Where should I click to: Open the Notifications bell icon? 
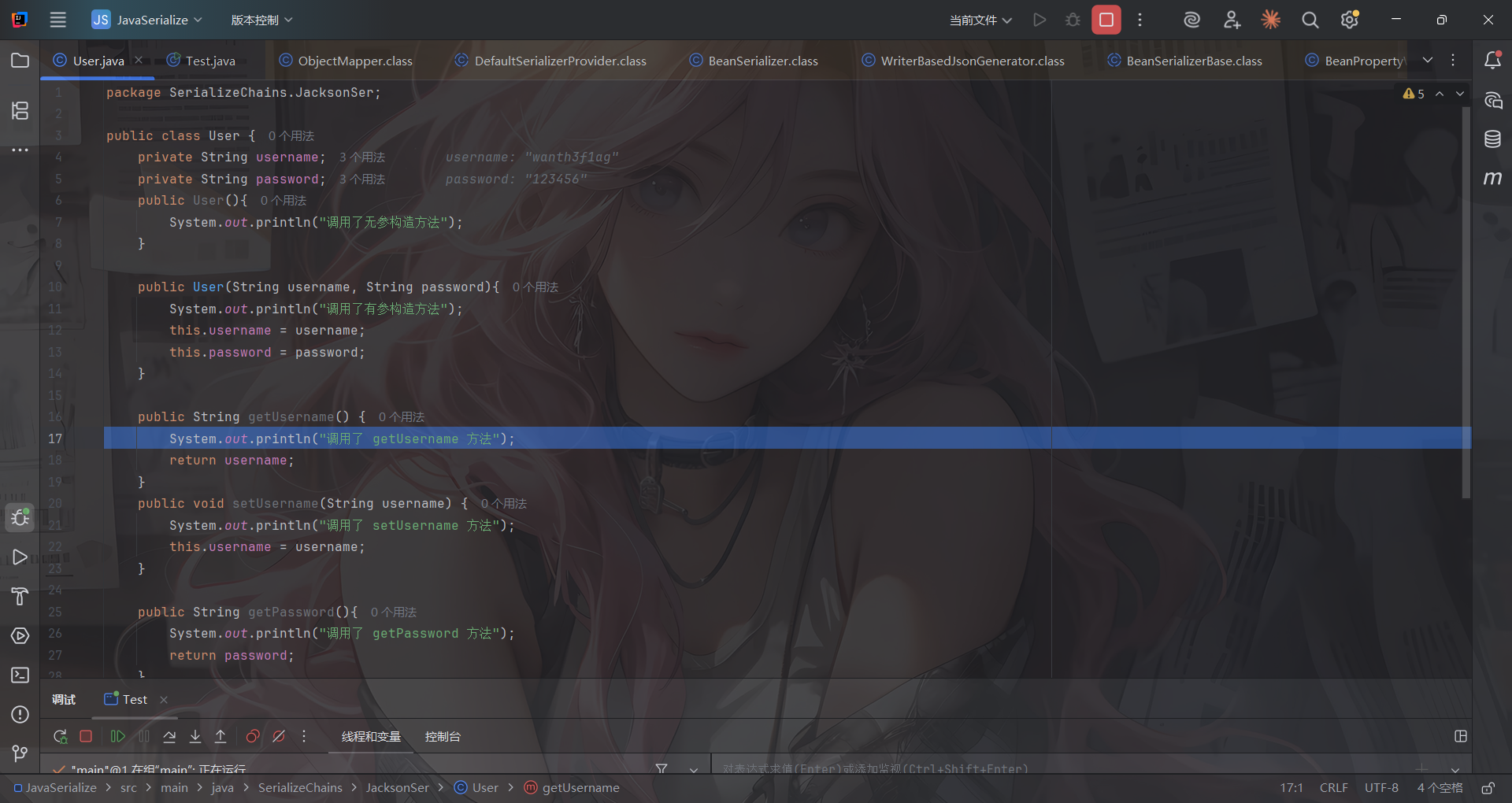coord(1492,61)
